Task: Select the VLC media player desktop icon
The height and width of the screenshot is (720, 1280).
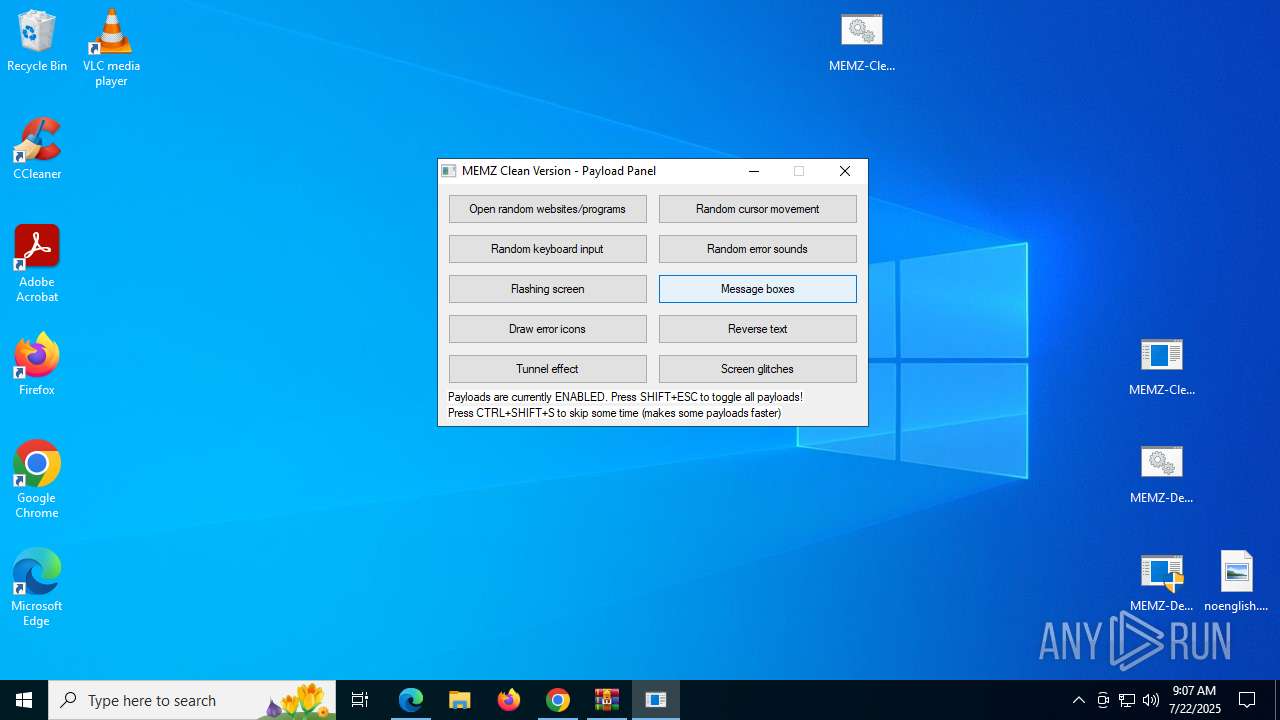Action: click(x=111, y=48)
